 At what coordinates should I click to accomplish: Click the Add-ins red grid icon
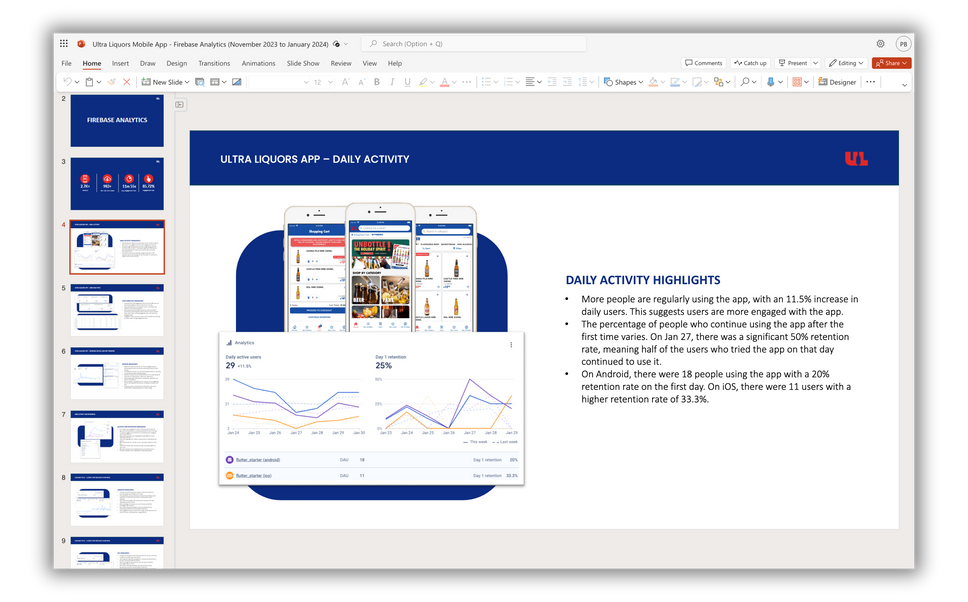(x=797, y=82)
